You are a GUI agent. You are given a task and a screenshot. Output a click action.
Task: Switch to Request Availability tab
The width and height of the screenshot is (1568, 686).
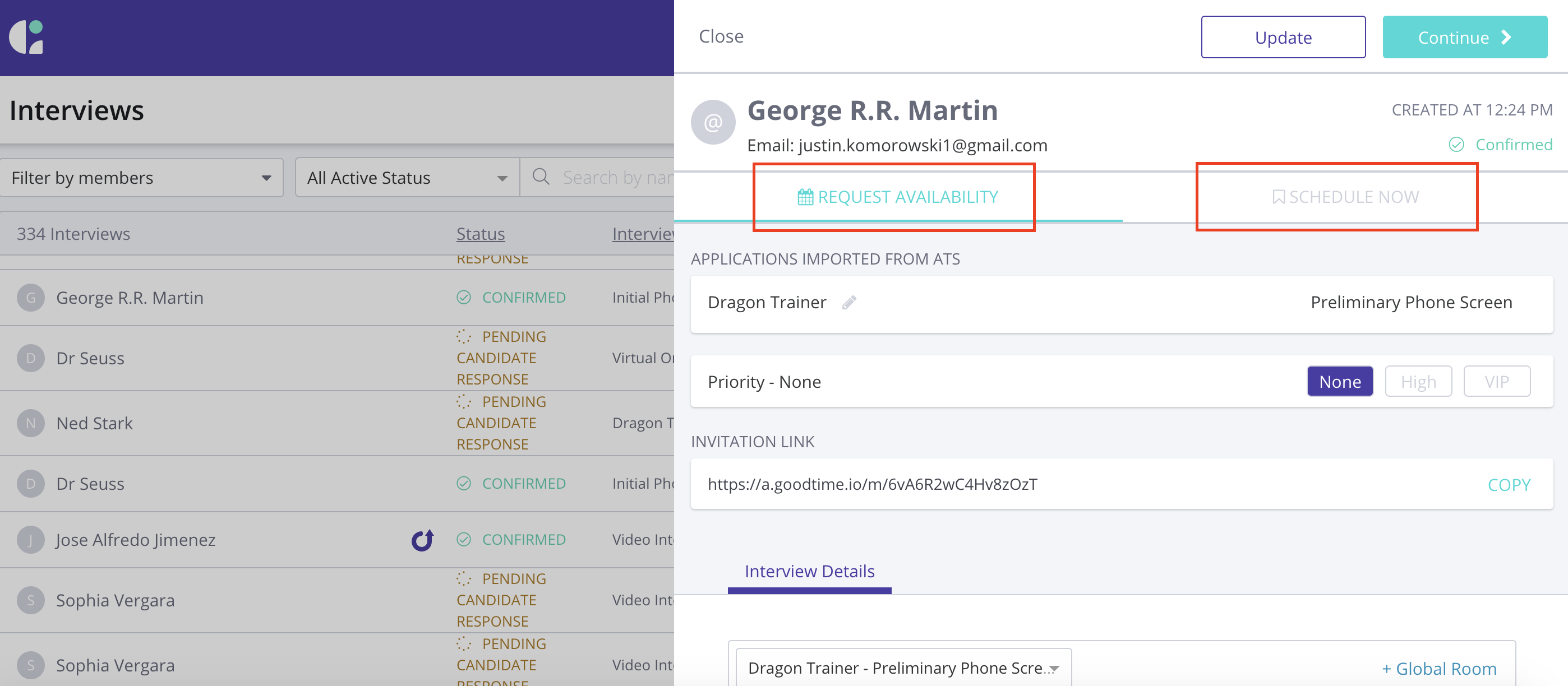point(897,197)
